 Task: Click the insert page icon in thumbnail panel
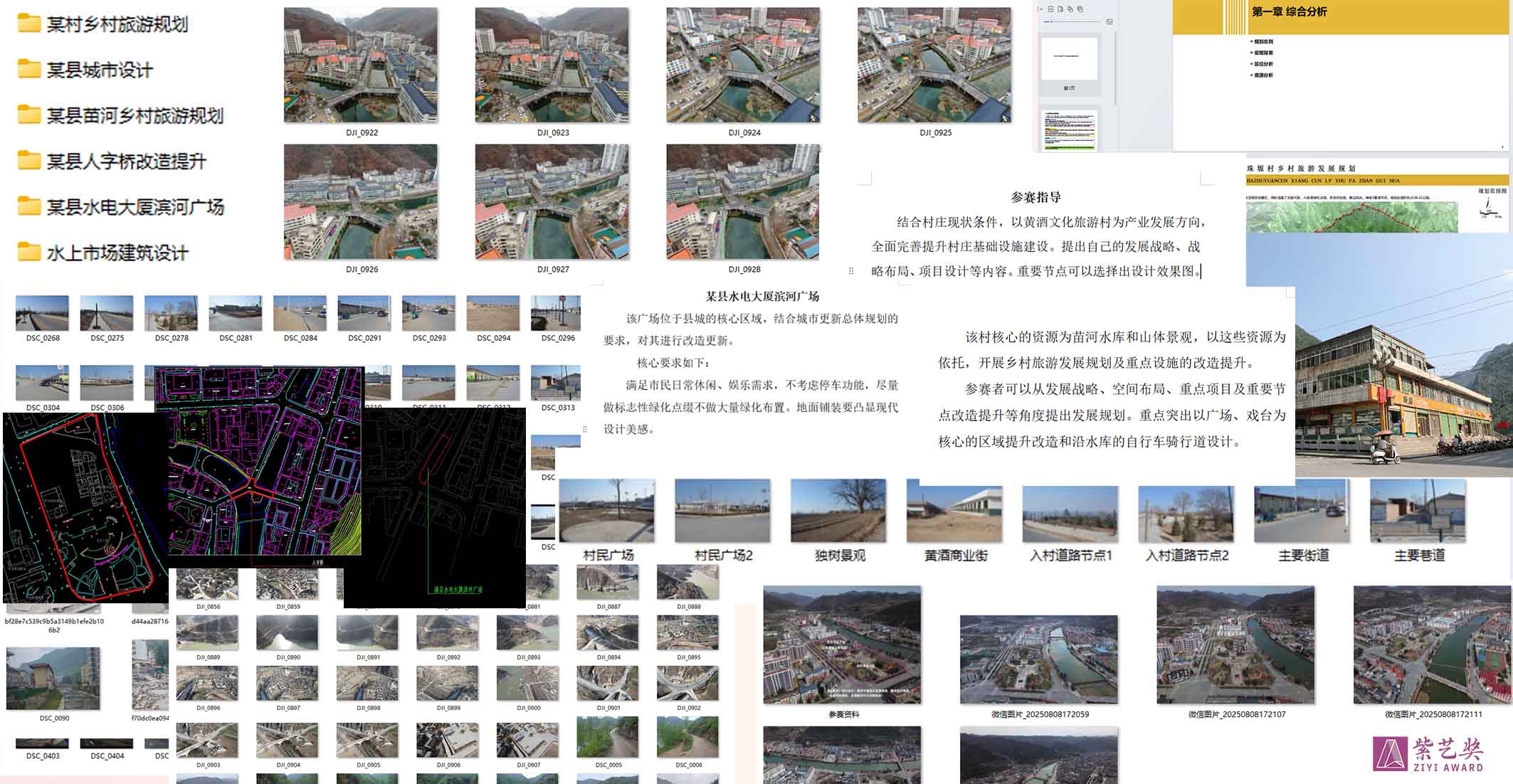point(1050,9)
